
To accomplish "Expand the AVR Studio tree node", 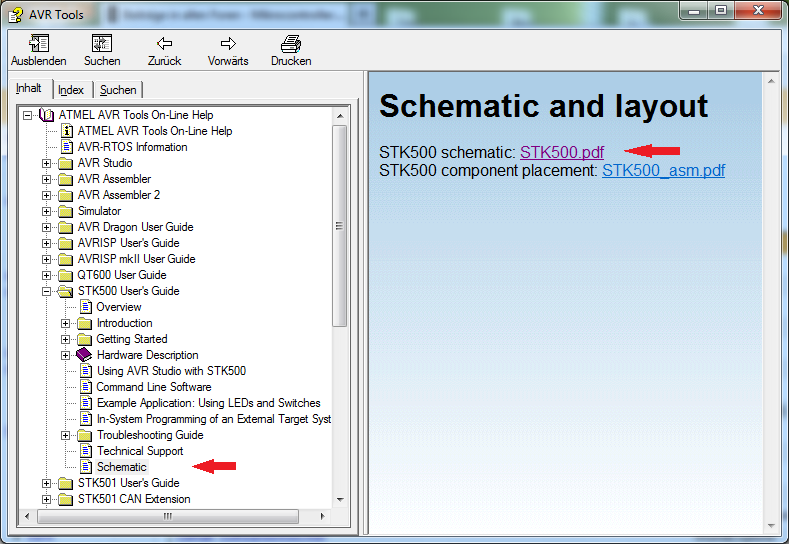I will tap(46, 163).
